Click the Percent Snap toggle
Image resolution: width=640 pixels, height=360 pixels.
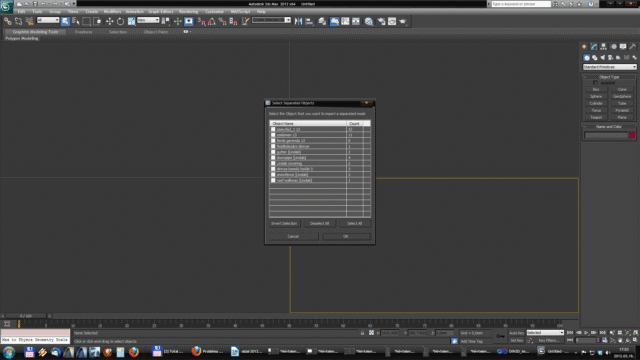click(x=222, y=21)
